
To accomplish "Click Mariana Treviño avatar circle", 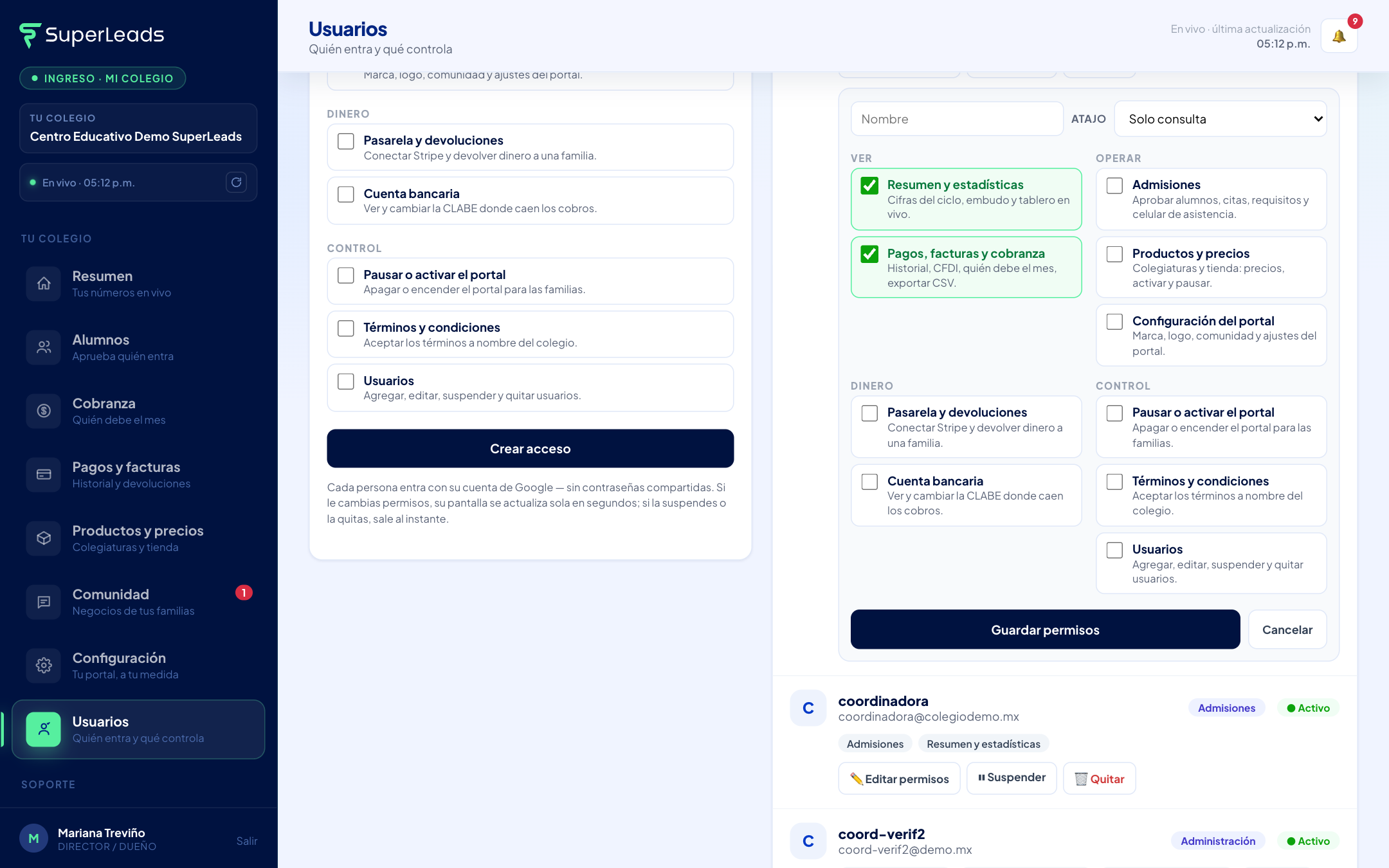I will [x=33, y=838].
